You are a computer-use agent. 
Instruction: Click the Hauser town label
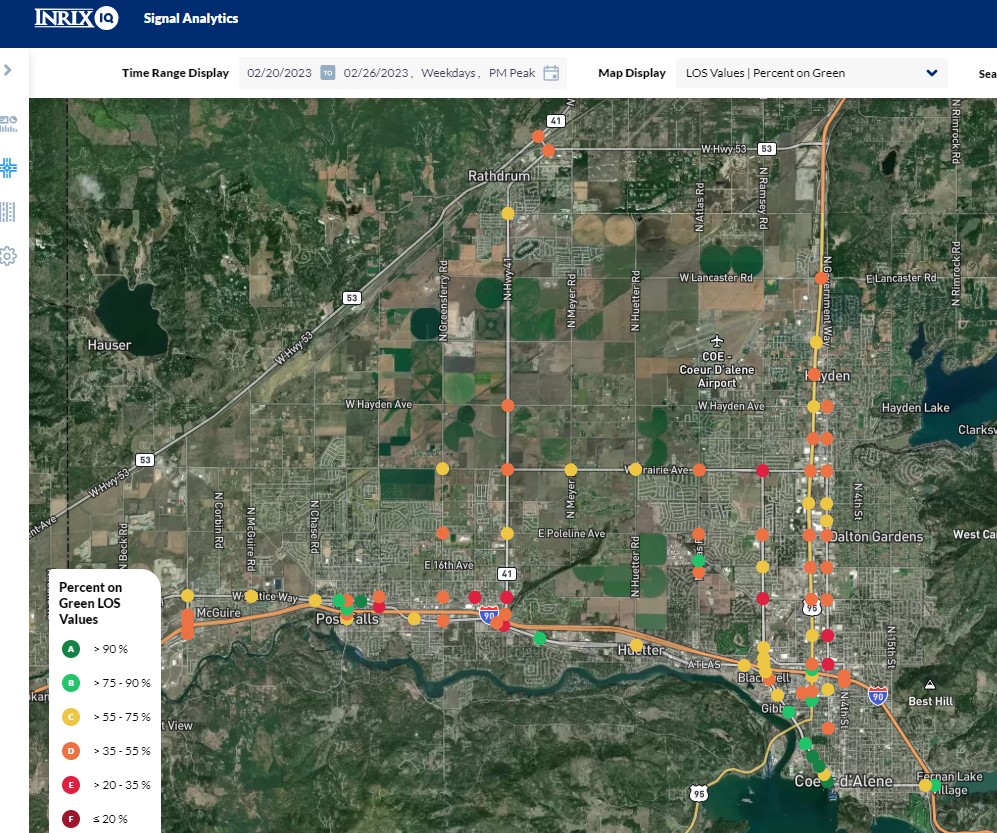pyautogui.click(x=109, y=345)
